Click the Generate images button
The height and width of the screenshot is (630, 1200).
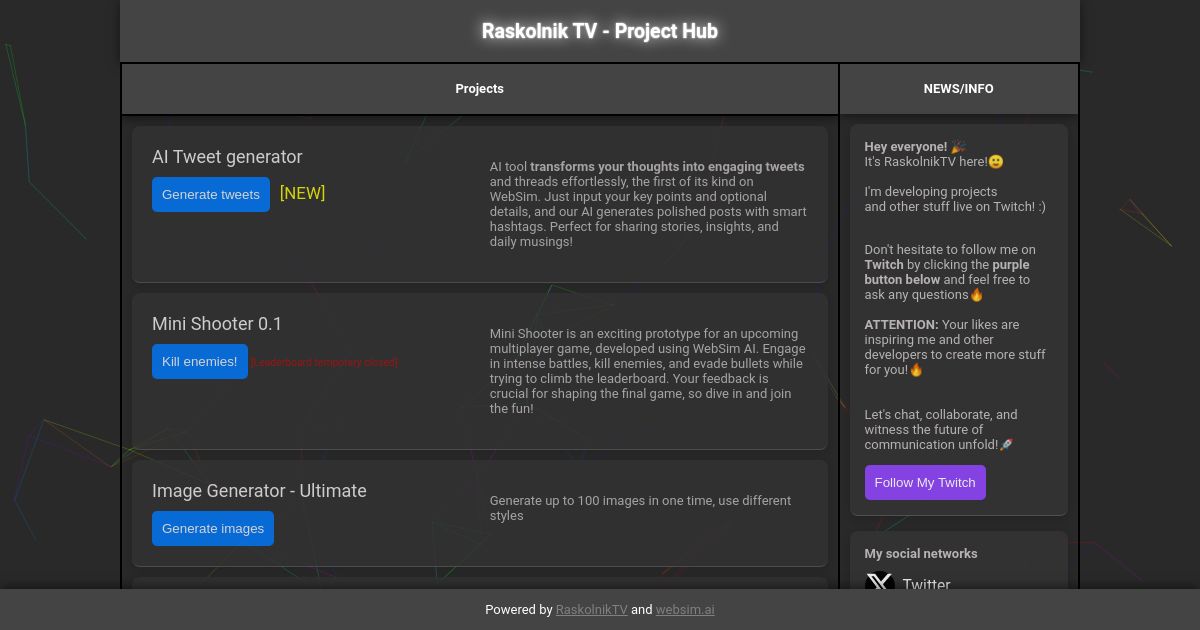pyautogui.click(x=213, y=528)
